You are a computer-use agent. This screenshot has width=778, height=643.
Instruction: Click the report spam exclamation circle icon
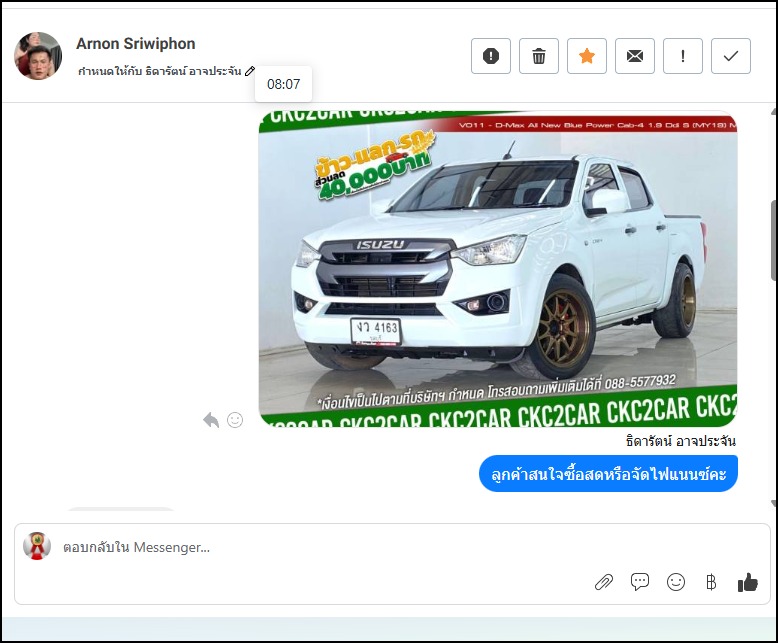pyautogui.click(x=491, y=56)
